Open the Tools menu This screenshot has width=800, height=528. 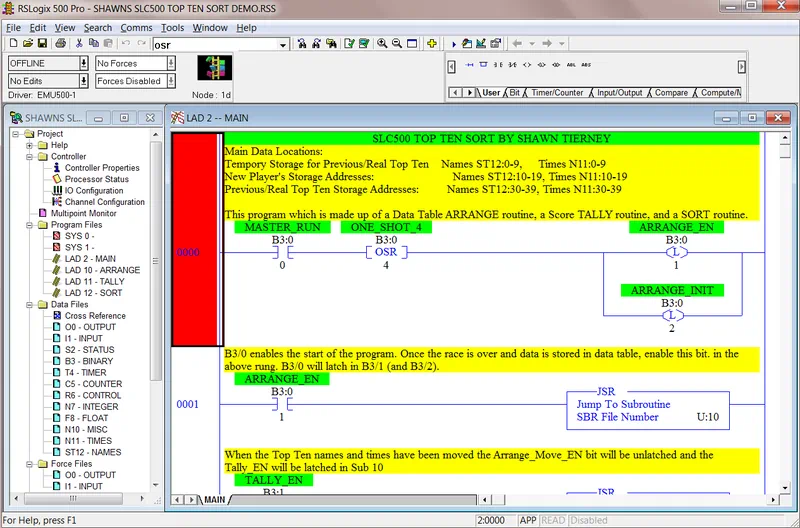pyautogui.click(x=172, y=28)
